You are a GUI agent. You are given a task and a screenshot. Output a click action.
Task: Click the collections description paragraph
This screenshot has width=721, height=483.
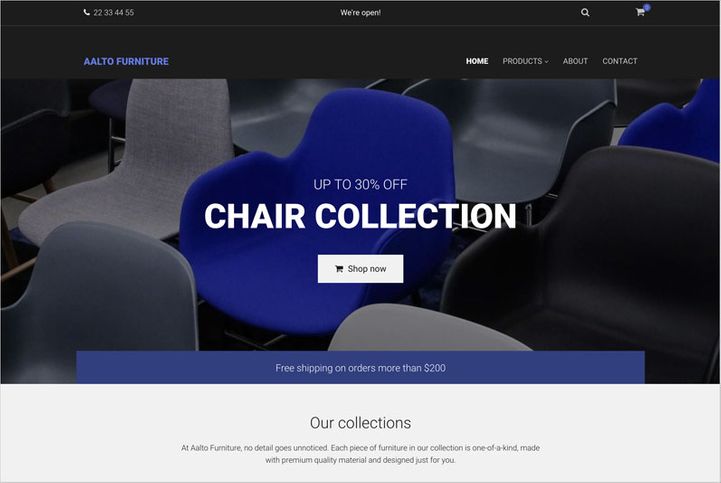click(360, 454)
